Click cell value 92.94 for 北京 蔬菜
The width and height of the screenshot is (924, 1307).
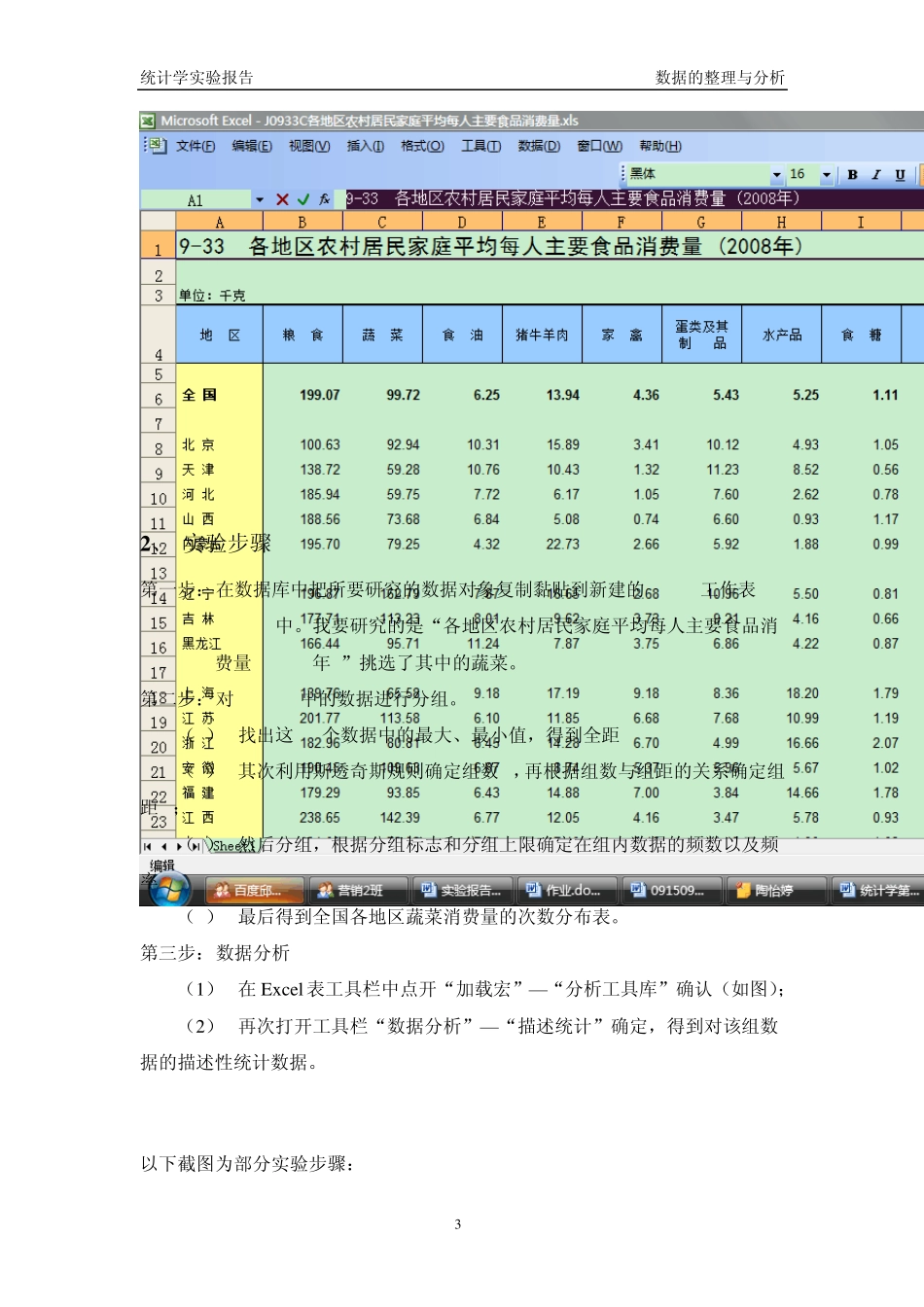point(403,444)
